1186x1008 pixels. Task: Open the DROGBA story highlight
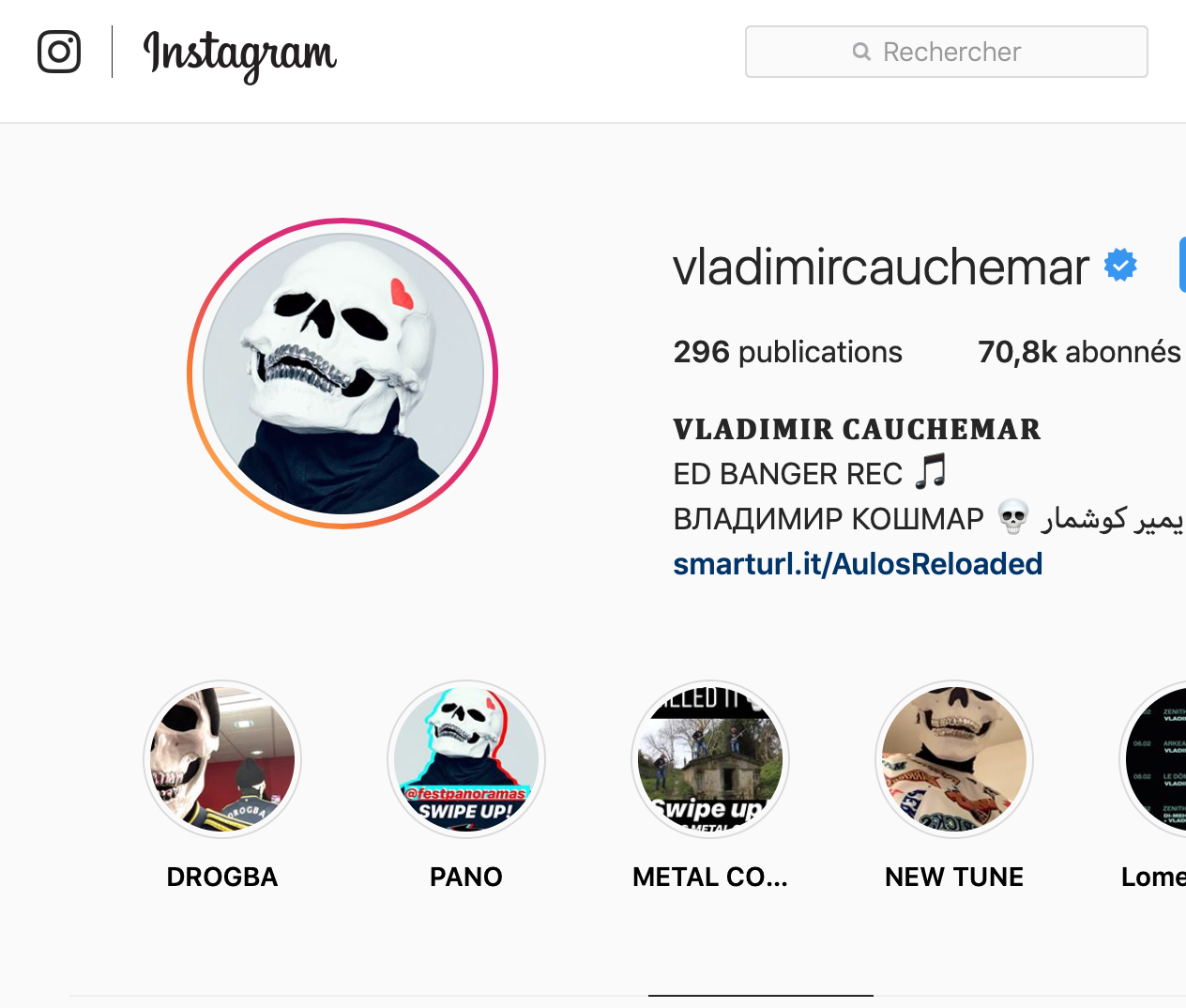point(222,758)
